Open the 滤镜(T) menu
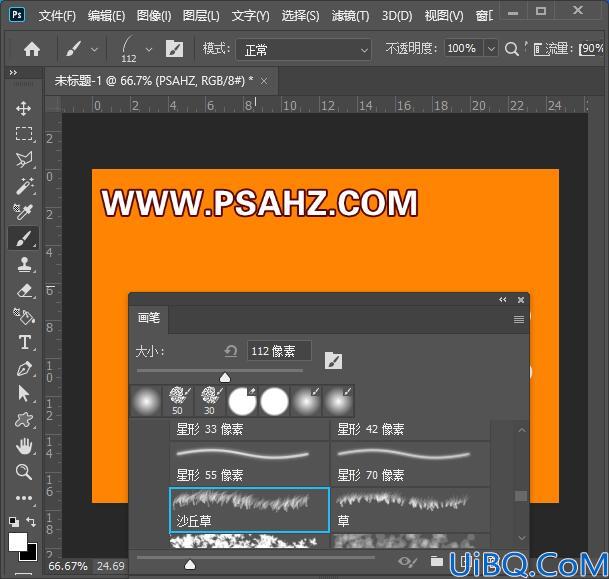This screenshot has height=579, width=609. click(350, 16)
